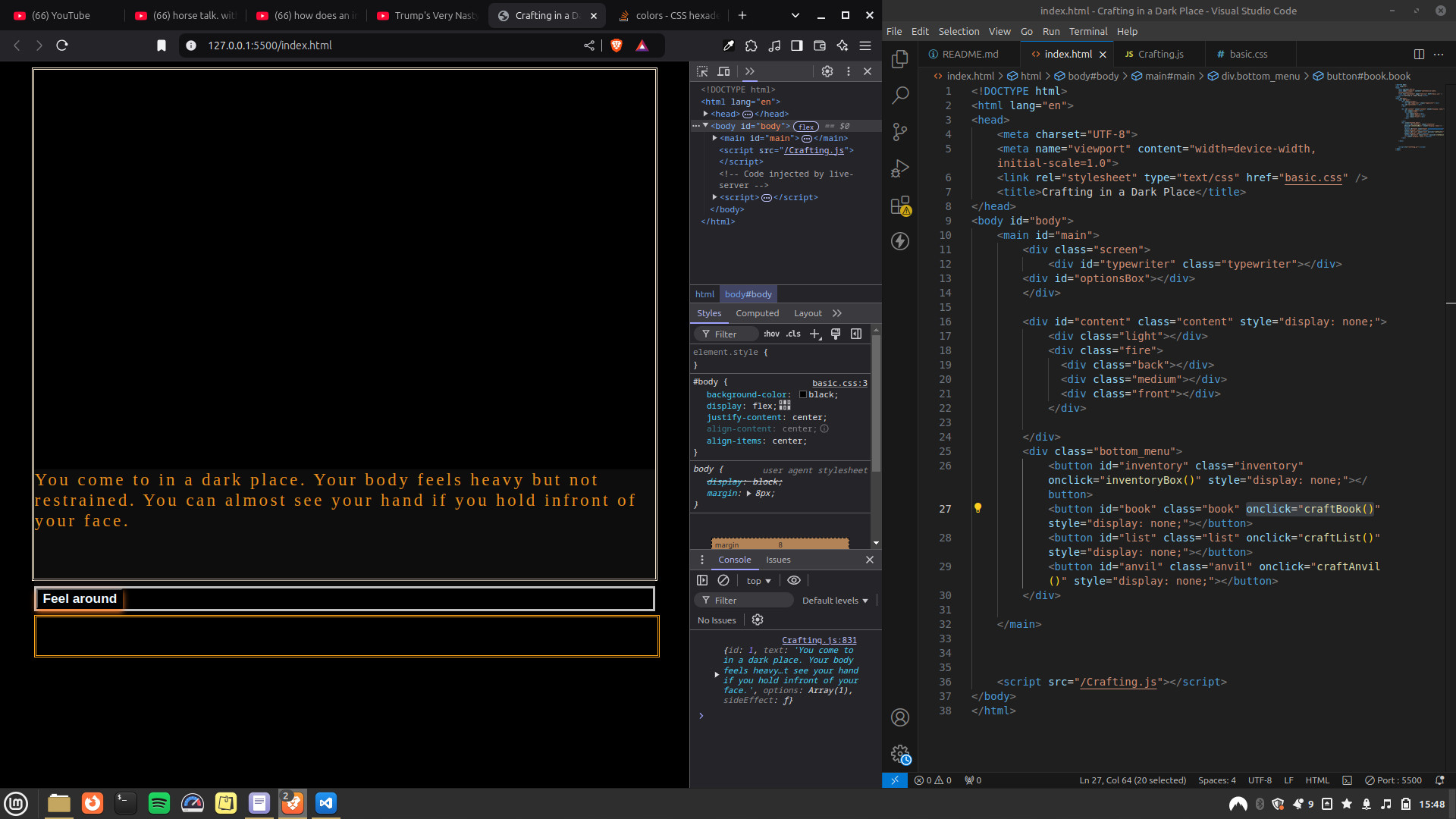Screen dimensions: 1456x819
Task: Open black background-color swatch picker
Action: pyautogui.click(x=803, y=395)
